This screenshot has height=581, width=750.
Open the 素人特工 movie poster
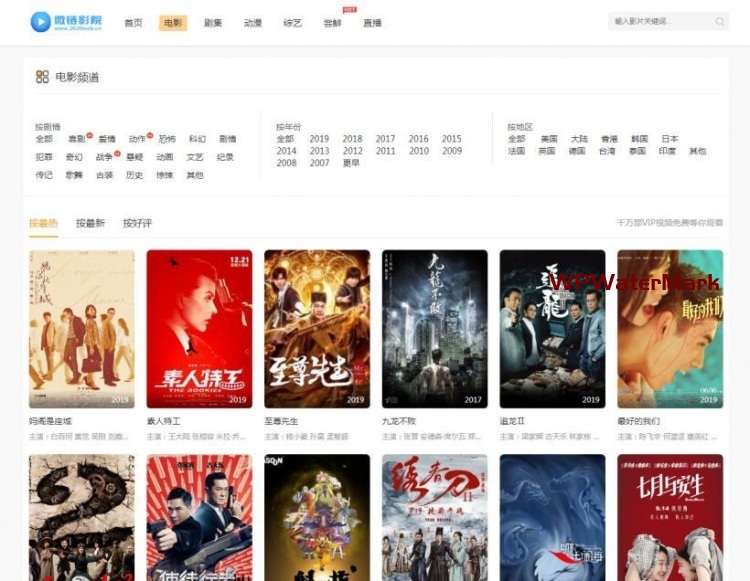pyautogui.click(x=199, y=329)
